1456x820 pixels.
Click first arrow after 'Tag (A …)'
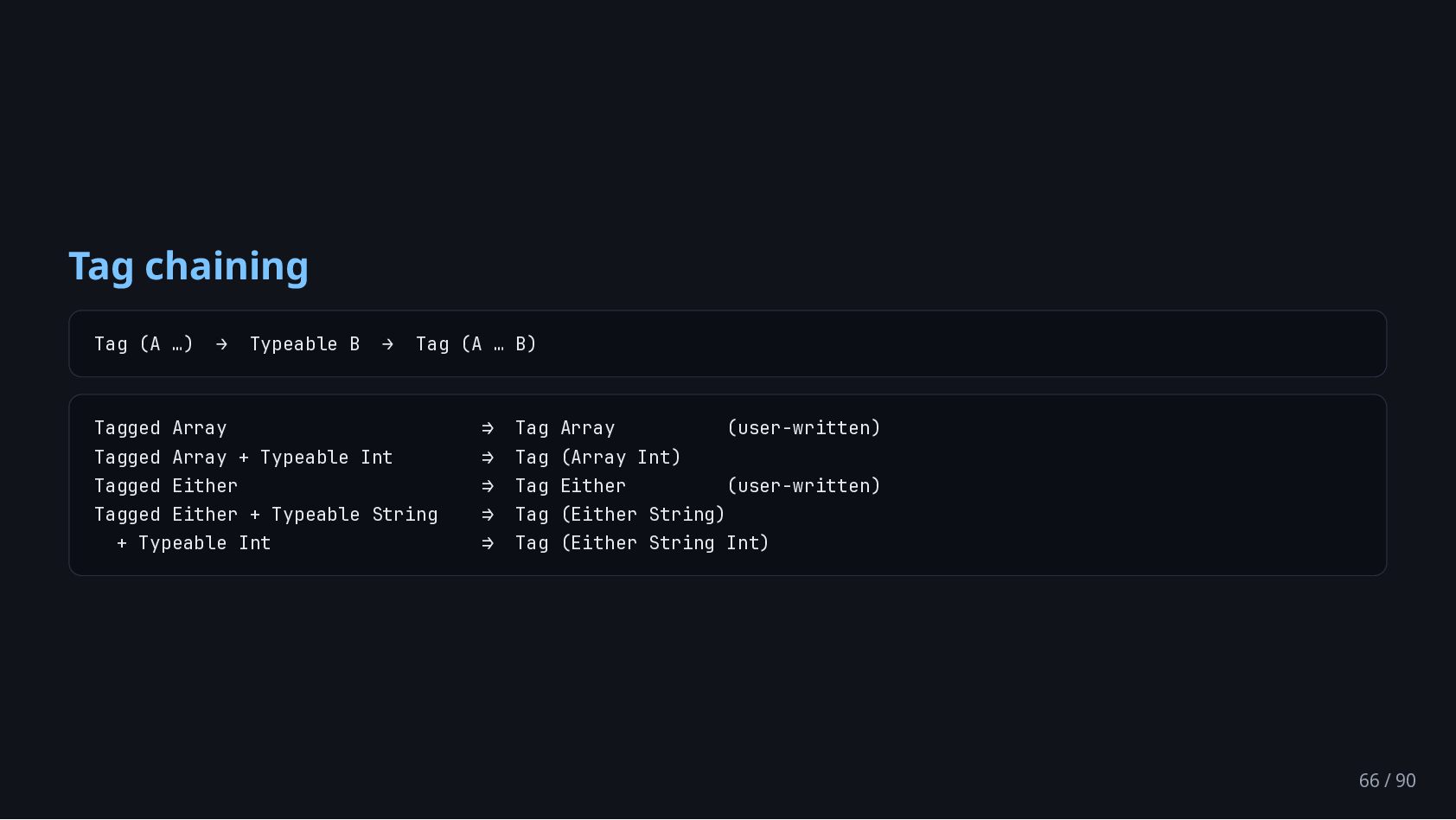[221, 344]
